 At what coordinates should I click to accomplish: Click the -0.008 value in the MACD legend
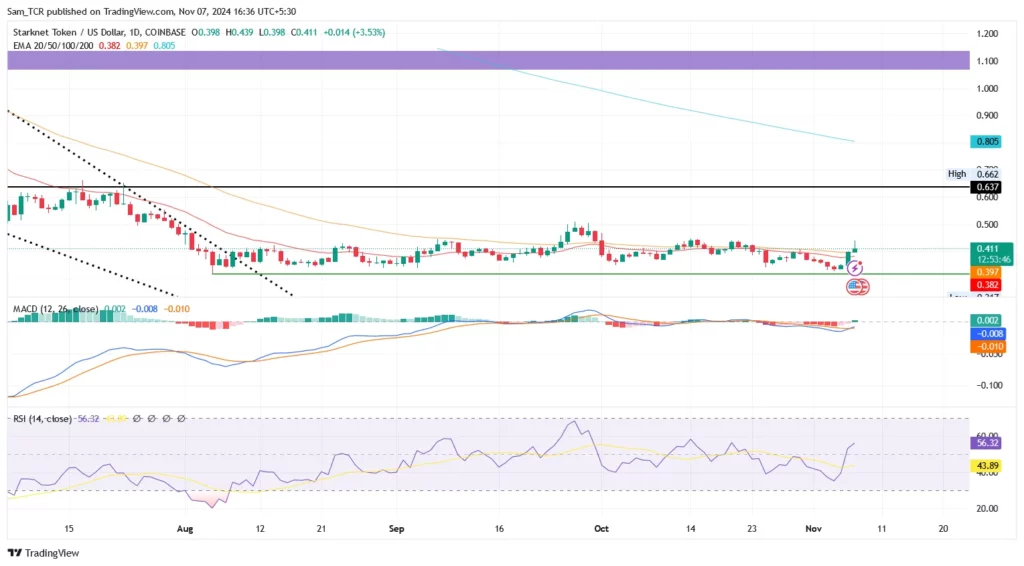(x=144, y=309)
